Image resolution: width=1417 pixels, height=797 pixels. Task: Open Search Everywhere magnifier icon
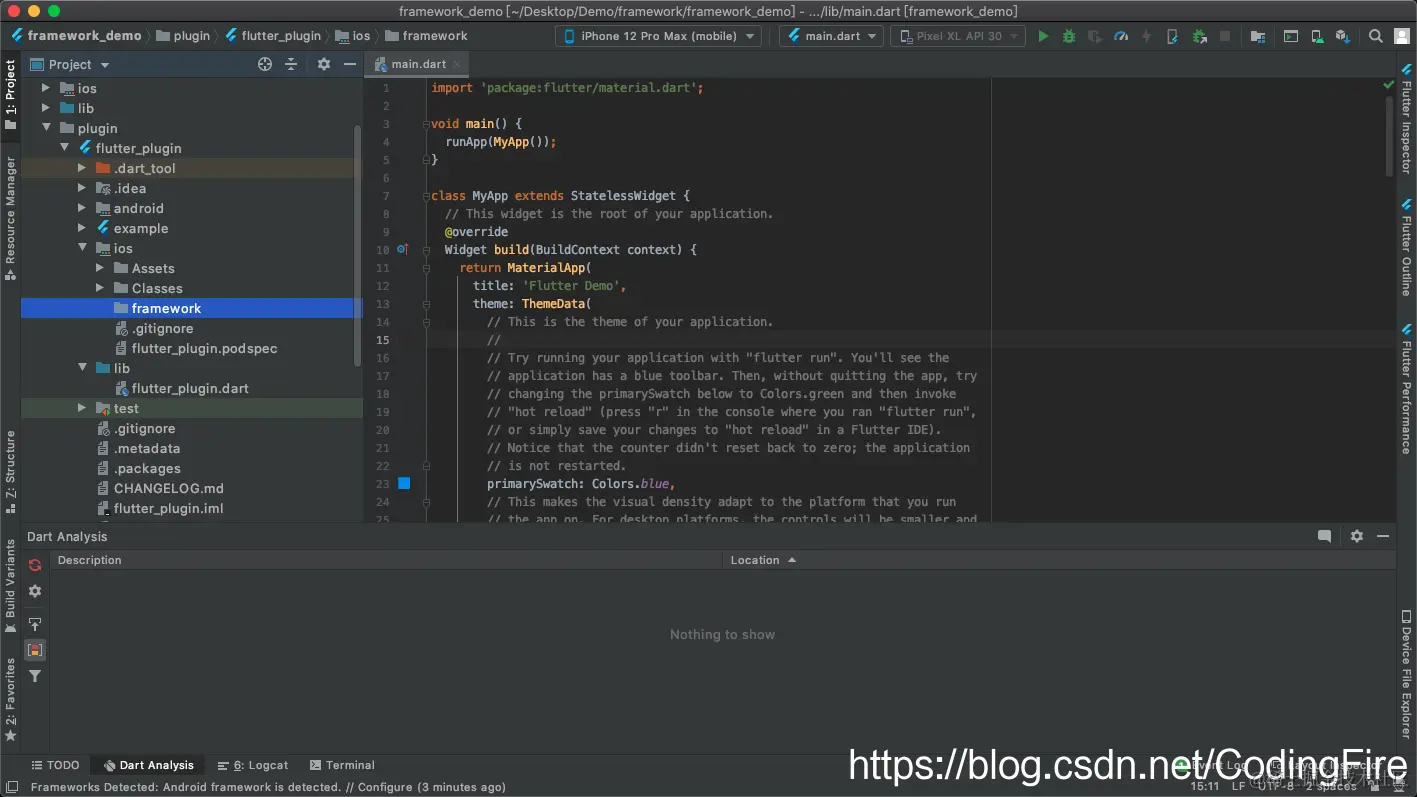click(1376, 36)
